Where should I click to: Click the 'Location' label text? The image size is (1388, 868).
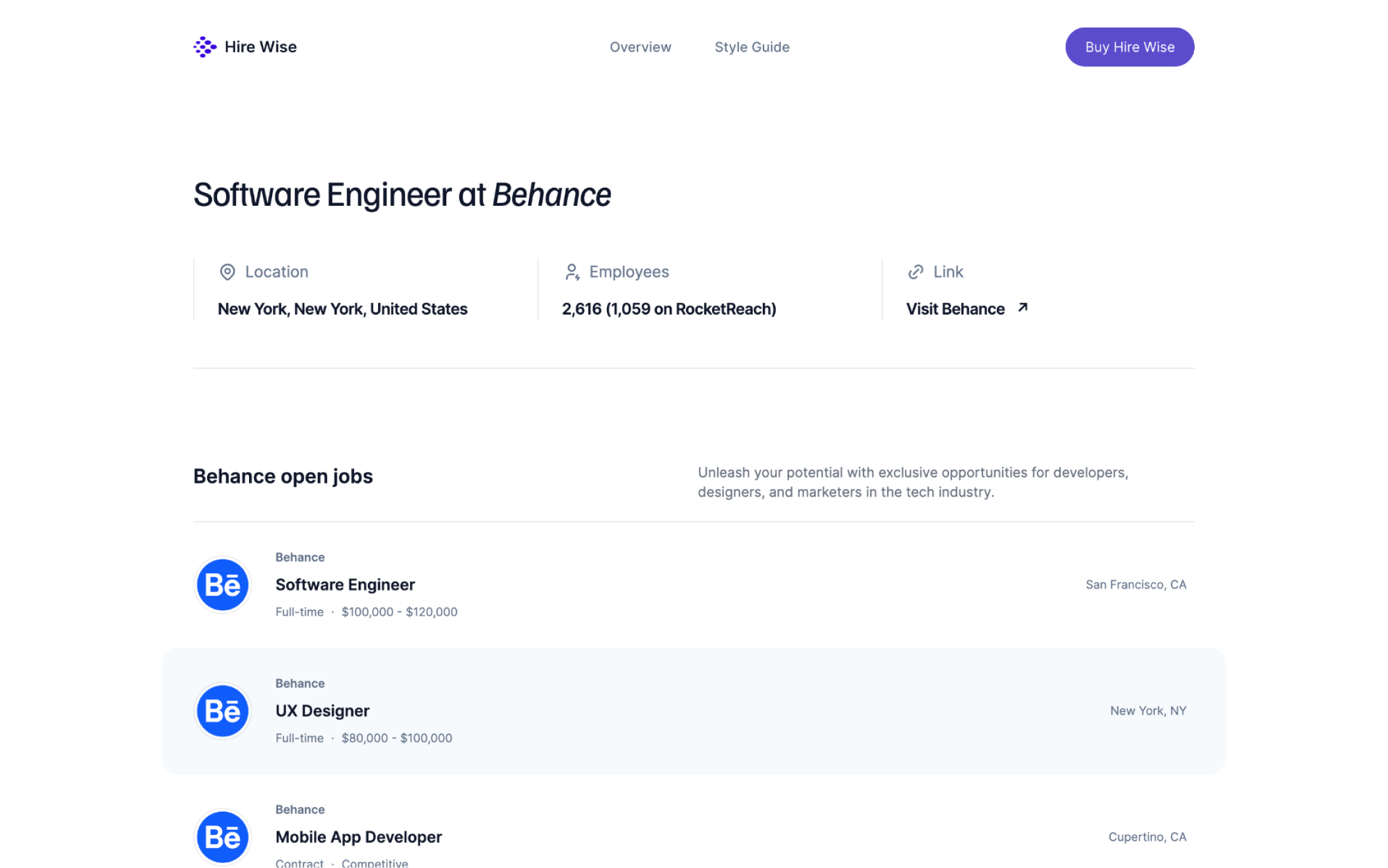tap(277, 272)
